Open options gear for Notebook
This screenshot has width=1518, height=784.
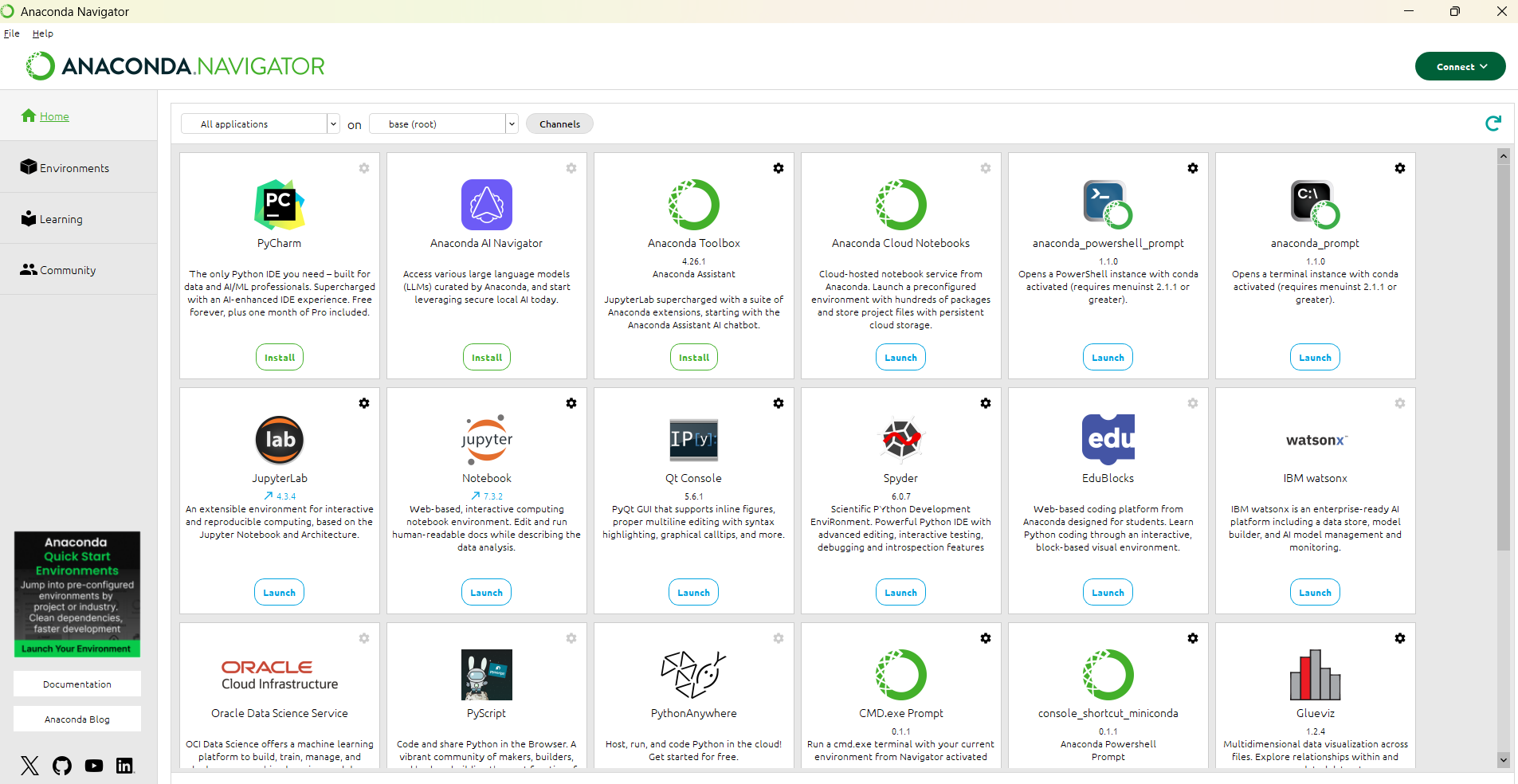click(571, 403)
